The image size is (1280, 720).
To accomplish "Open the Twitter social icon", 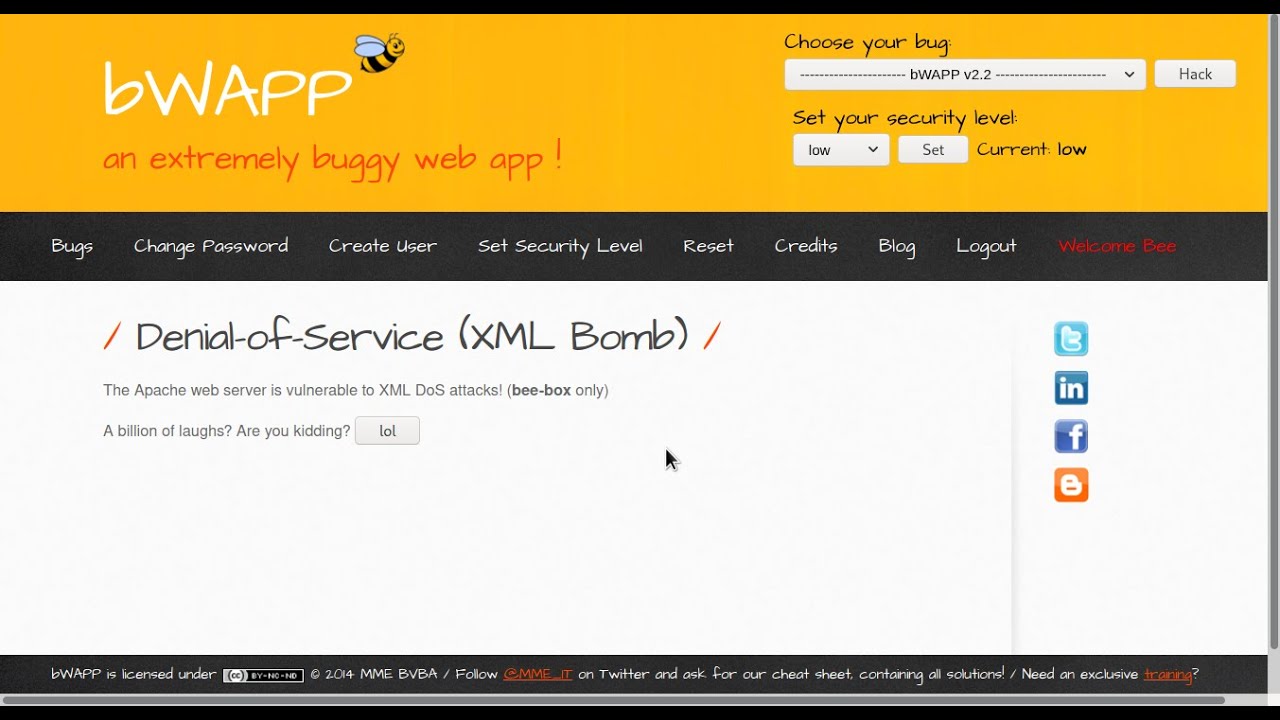I will pos(1071,339).
